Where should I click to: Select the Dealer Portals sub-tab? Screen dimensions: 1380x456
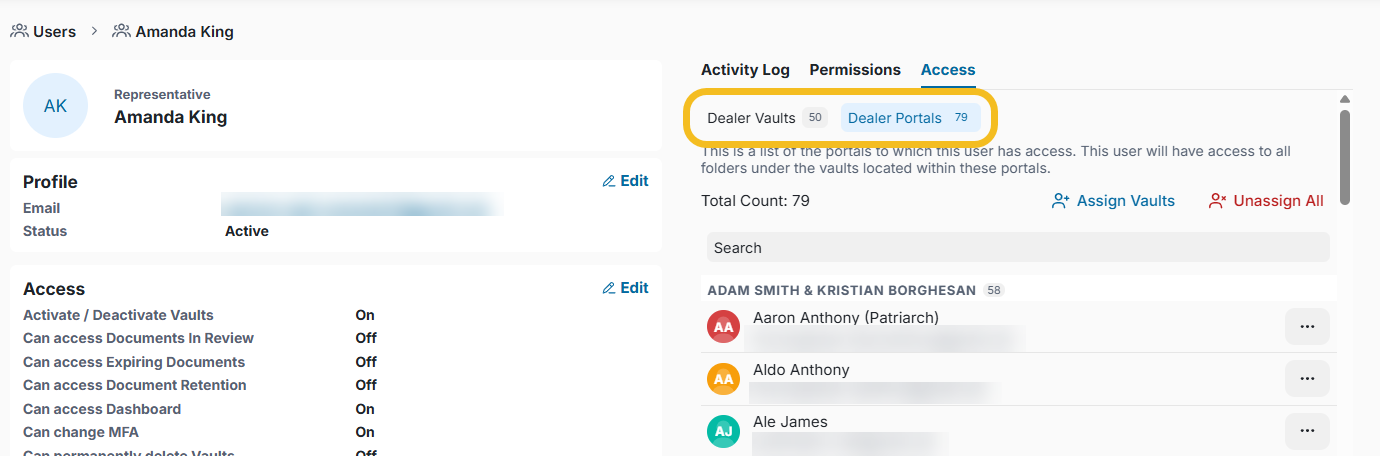tap(910, 118)
